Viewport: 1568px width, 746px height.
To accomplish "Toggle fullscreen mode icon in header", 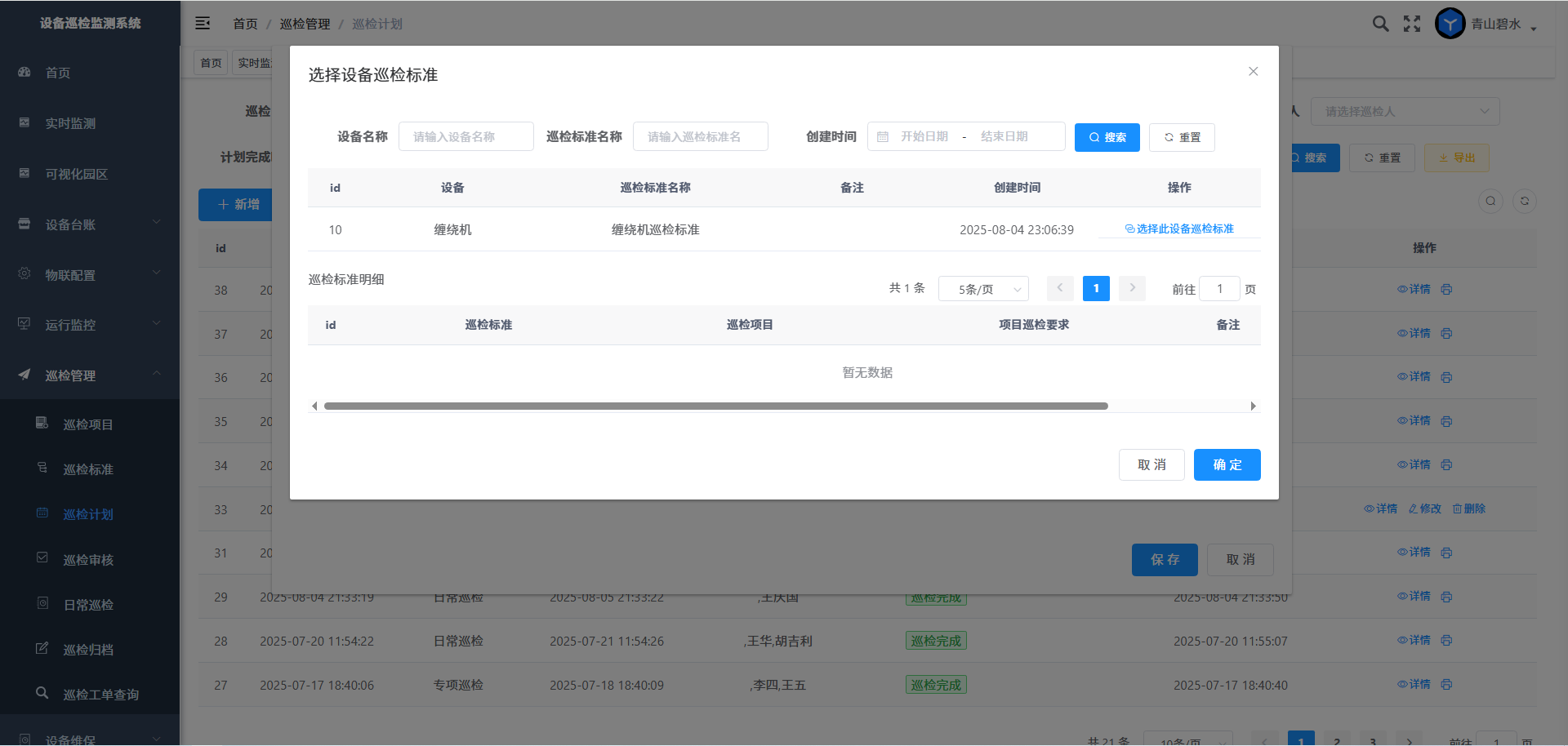I will 1412,24.
